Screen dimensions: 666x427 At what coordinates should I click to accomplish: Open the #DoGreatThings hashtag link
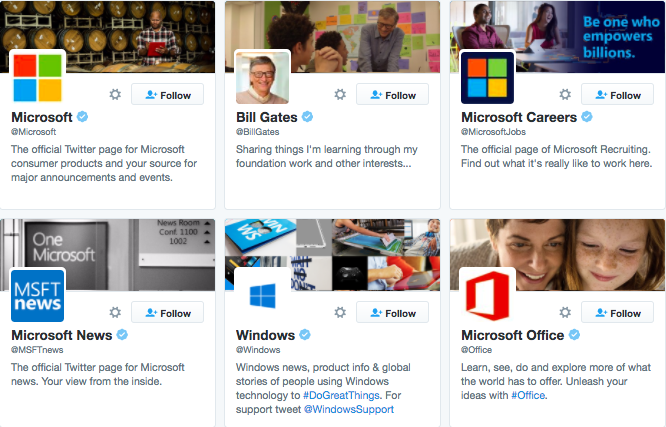pyautogui.click(x=341, y=395)
